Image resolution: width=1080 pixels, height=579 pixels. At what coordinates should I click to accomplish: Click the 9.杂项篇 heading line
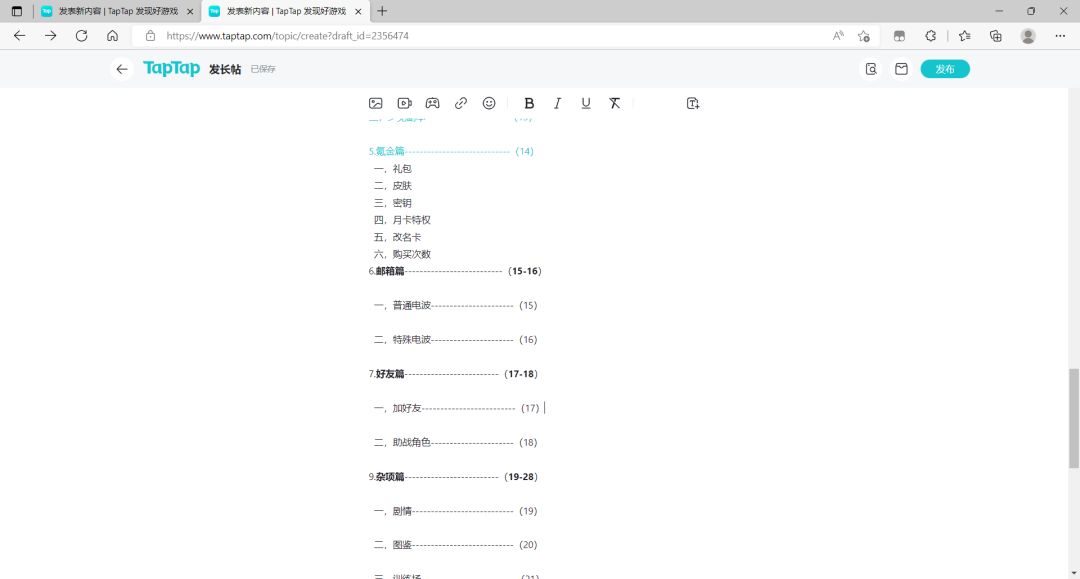[453, 476]
